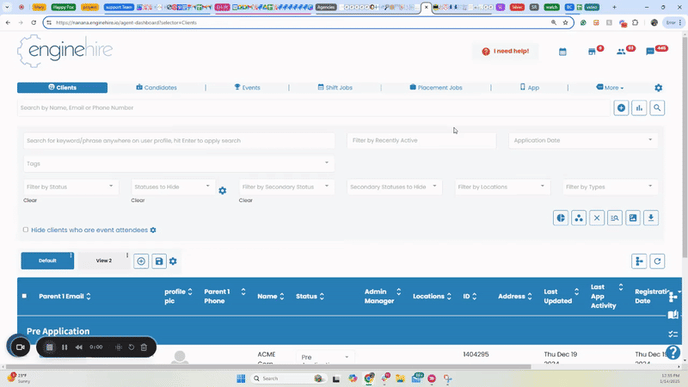Click the Search by Name, Email or Phone field
The width and height of the screenshot is (688, 387).
point(314,108)
